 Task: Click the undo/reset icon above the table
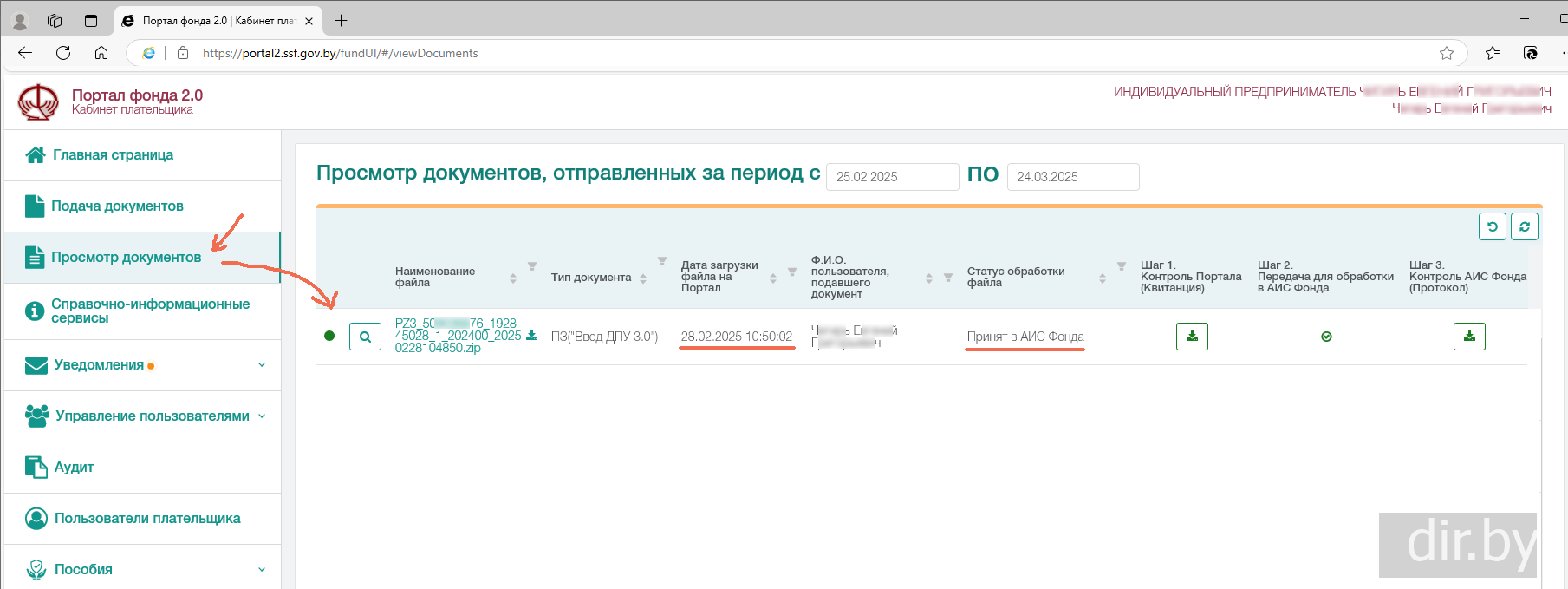[x=1493, y=226]
